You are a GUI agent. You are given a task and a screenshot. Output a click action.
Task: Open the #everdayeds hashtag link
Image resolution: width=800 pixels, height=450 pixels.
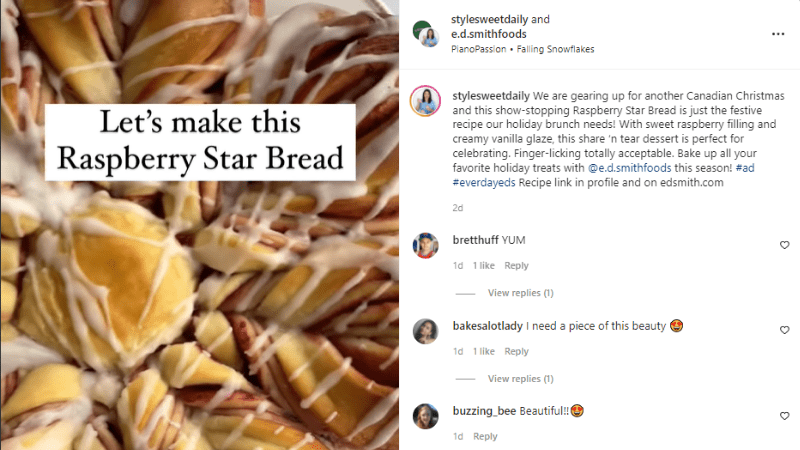pyautogui.click(x=485, y=183)
